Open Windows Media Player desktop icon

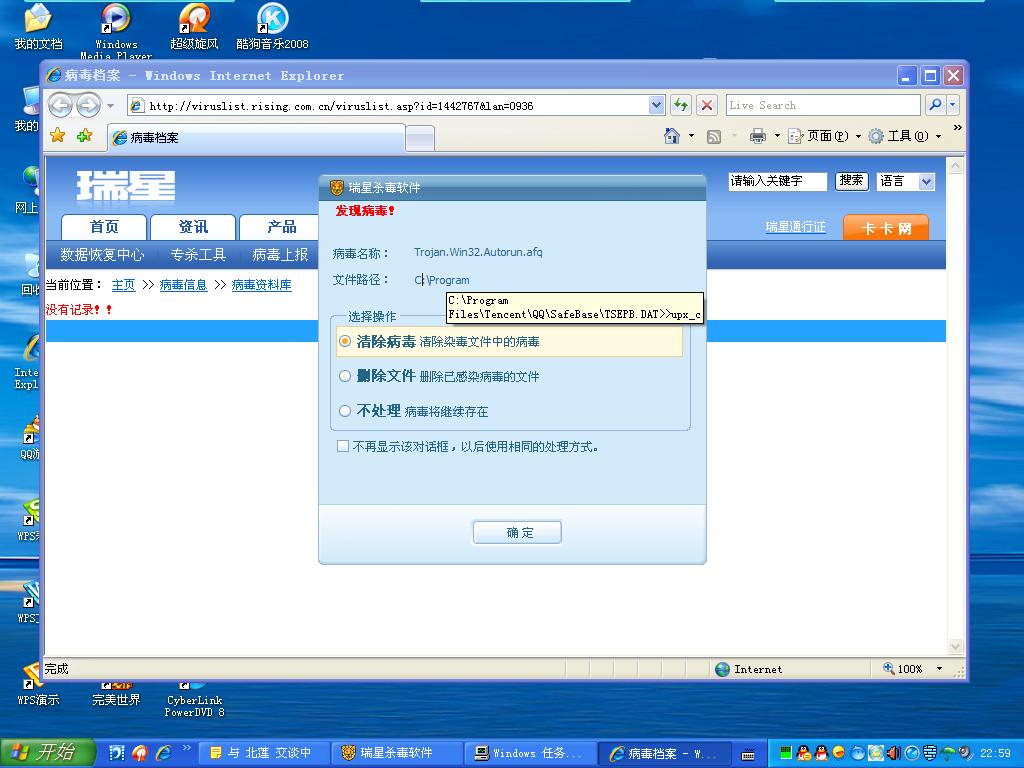point(116,30)
